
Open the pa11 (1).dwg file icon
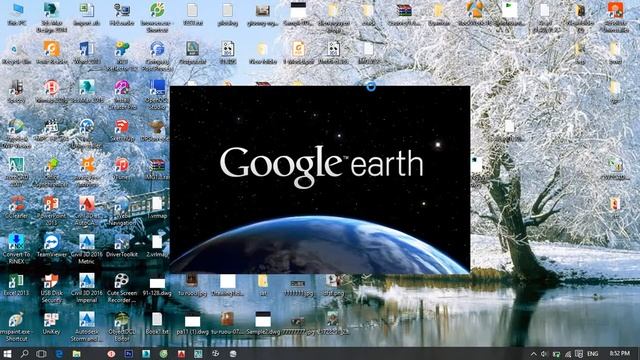coord(192,325)
